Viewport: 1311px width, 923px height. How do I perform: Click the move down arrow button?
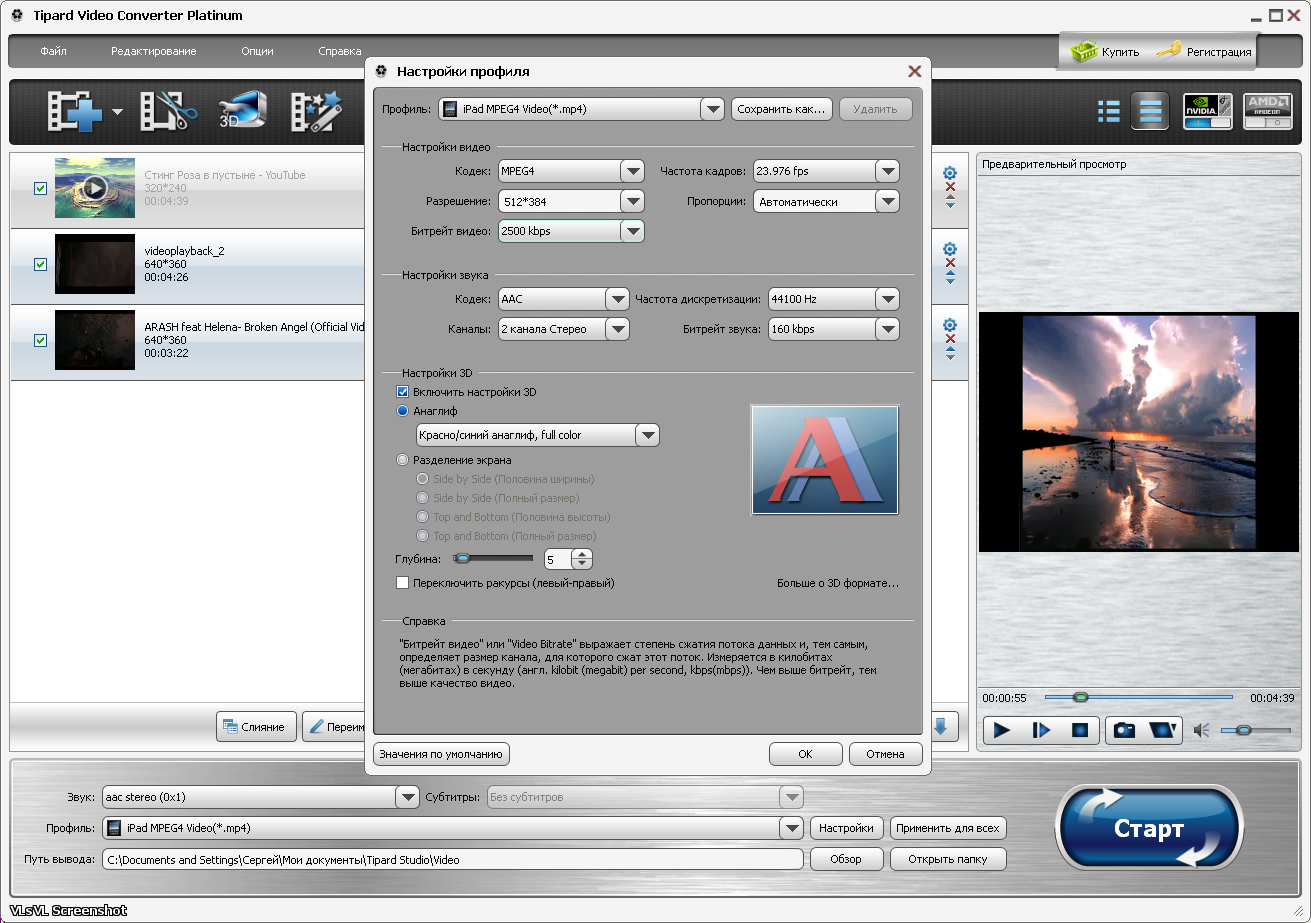click(x=941, y=726)
